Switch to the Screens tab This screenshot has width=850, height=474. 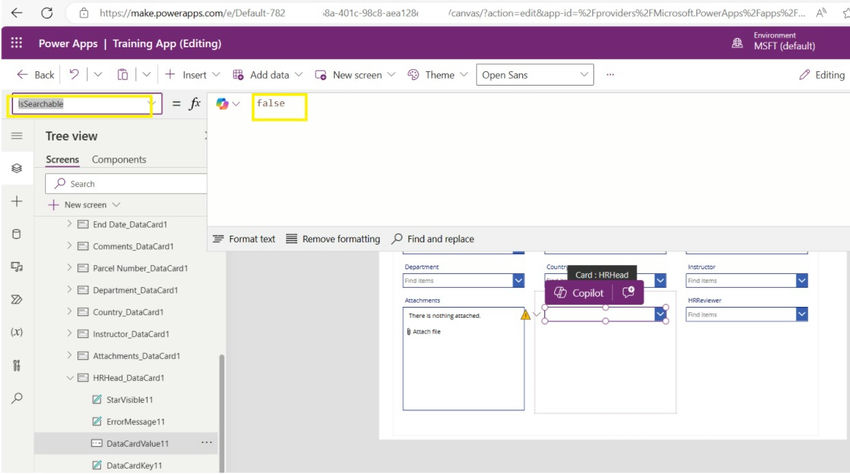[x=62, y=159]
